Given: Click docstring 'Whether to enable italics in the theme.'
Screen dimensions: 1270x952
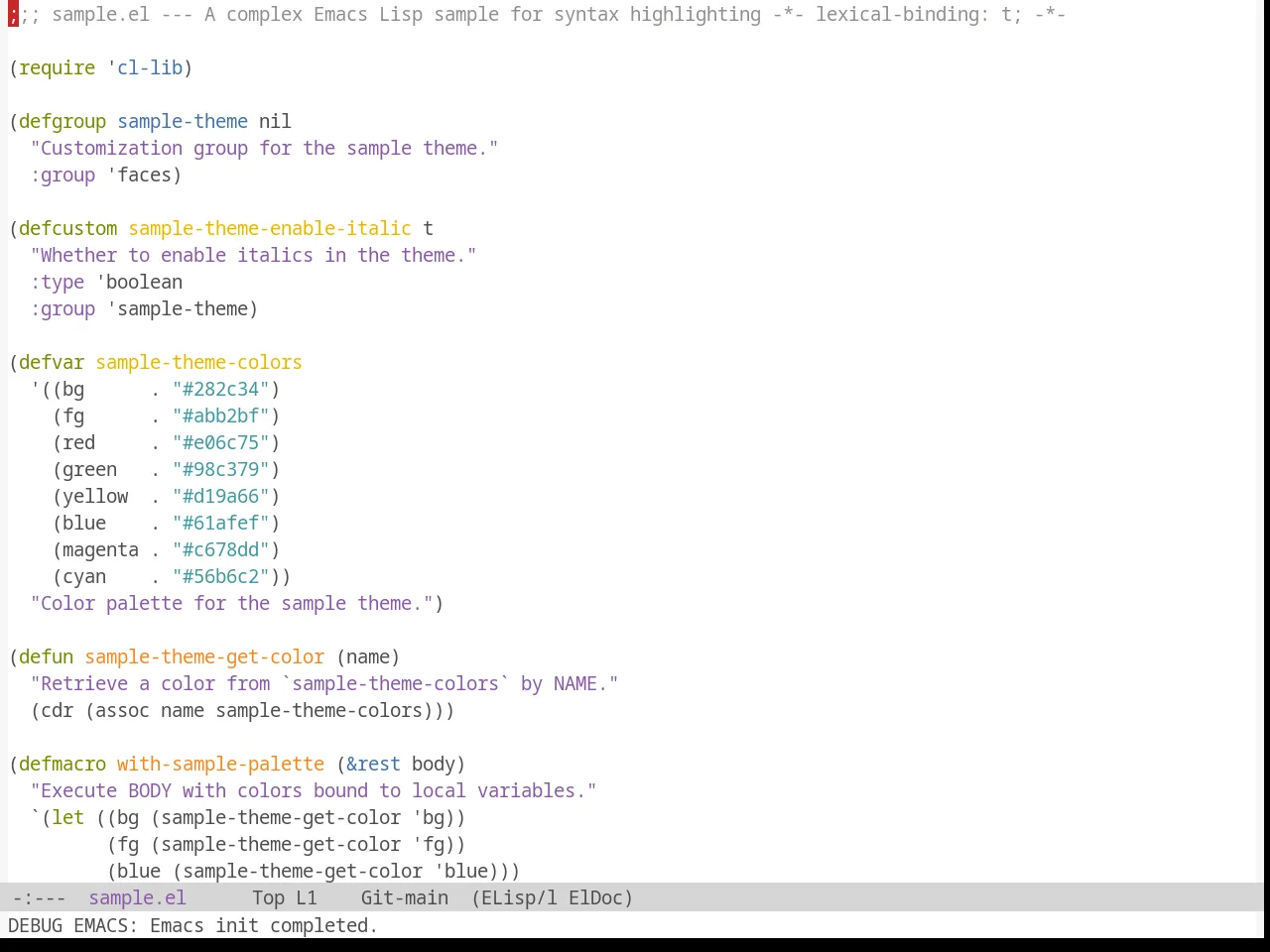Looking at the screenshot, I should [x=253, y=255].
